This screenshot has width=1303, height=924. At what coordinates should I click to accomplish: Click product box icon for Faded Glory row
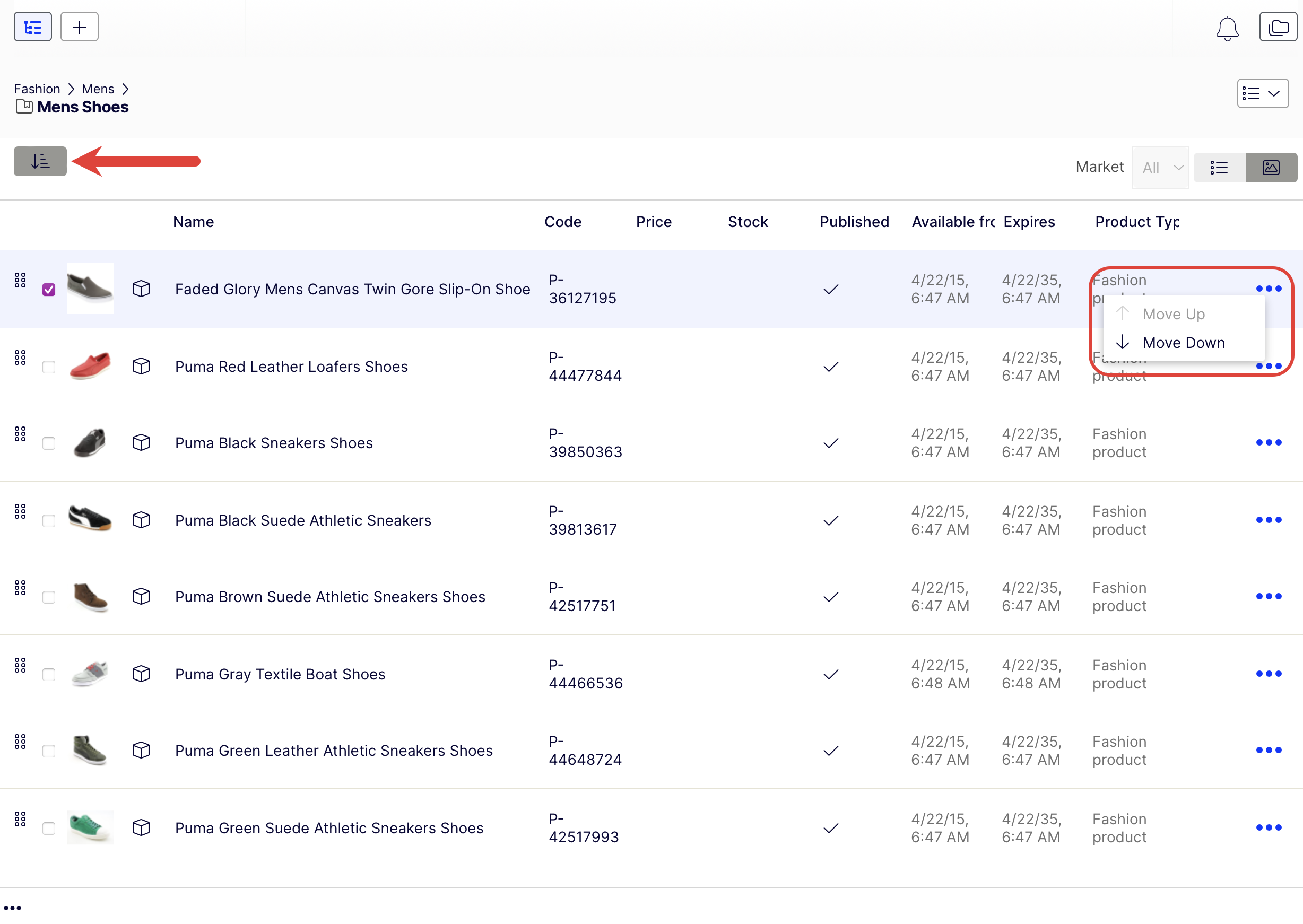click(x=141, y=289)
